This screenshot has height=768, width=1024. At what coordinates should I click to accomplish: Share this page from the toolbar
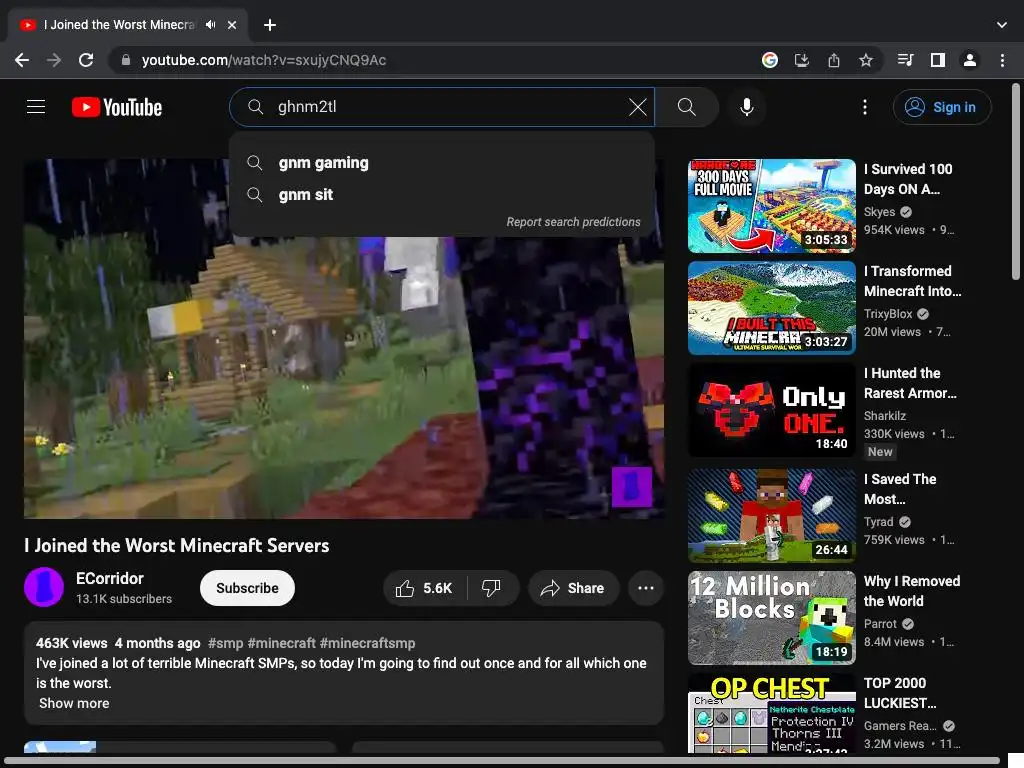[x=834, y=60]
